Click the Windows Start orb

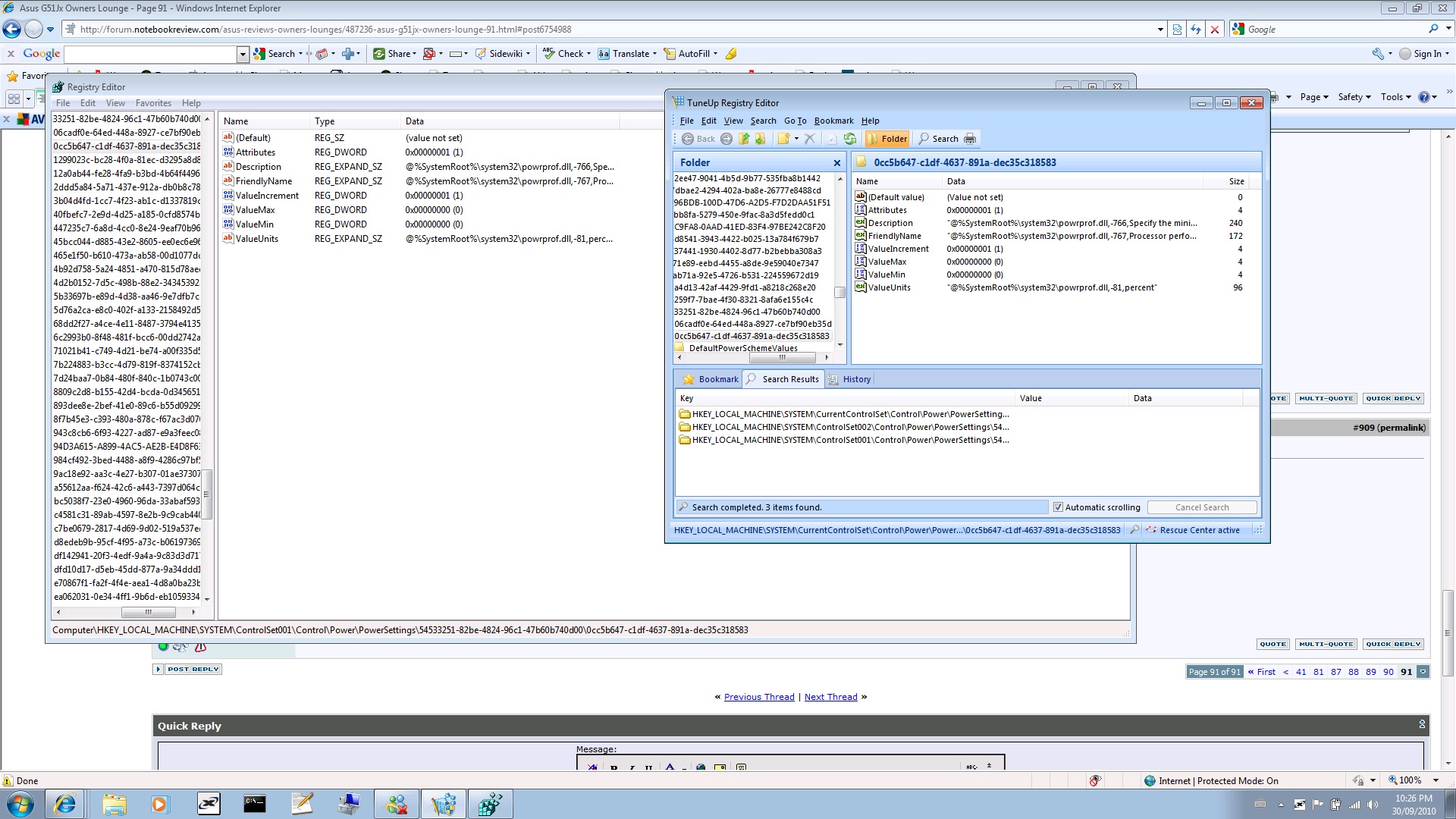pos(20,804)
